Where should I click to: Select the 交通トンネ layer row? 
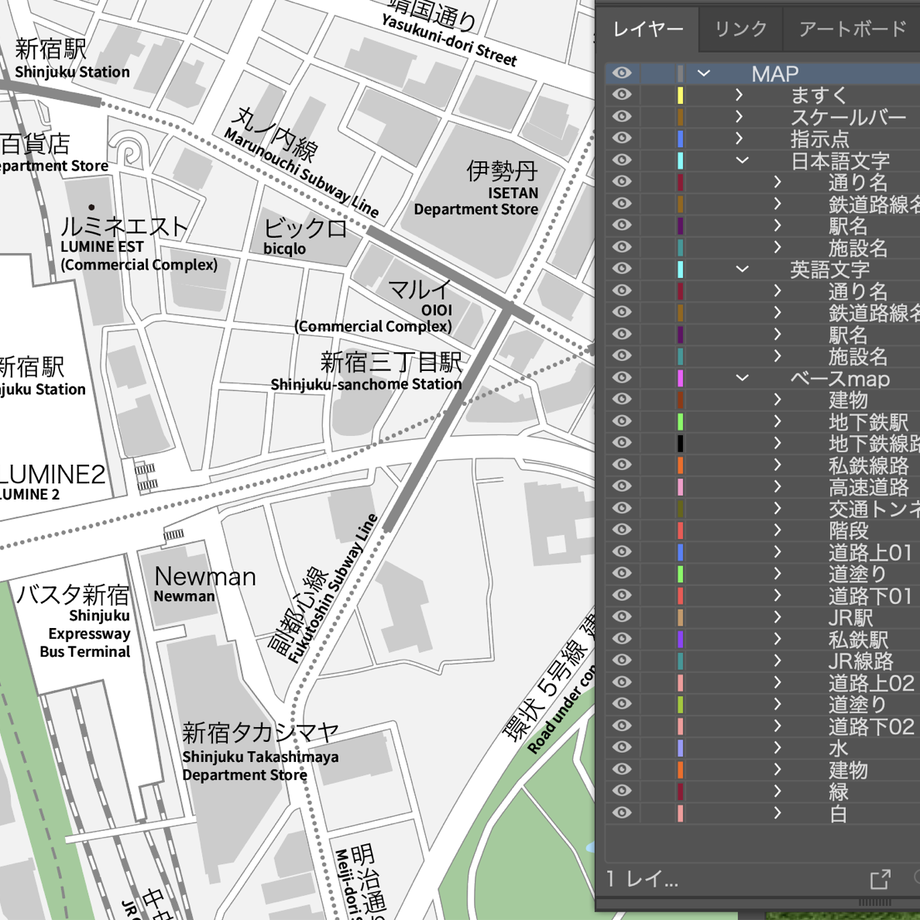[762, 508]
